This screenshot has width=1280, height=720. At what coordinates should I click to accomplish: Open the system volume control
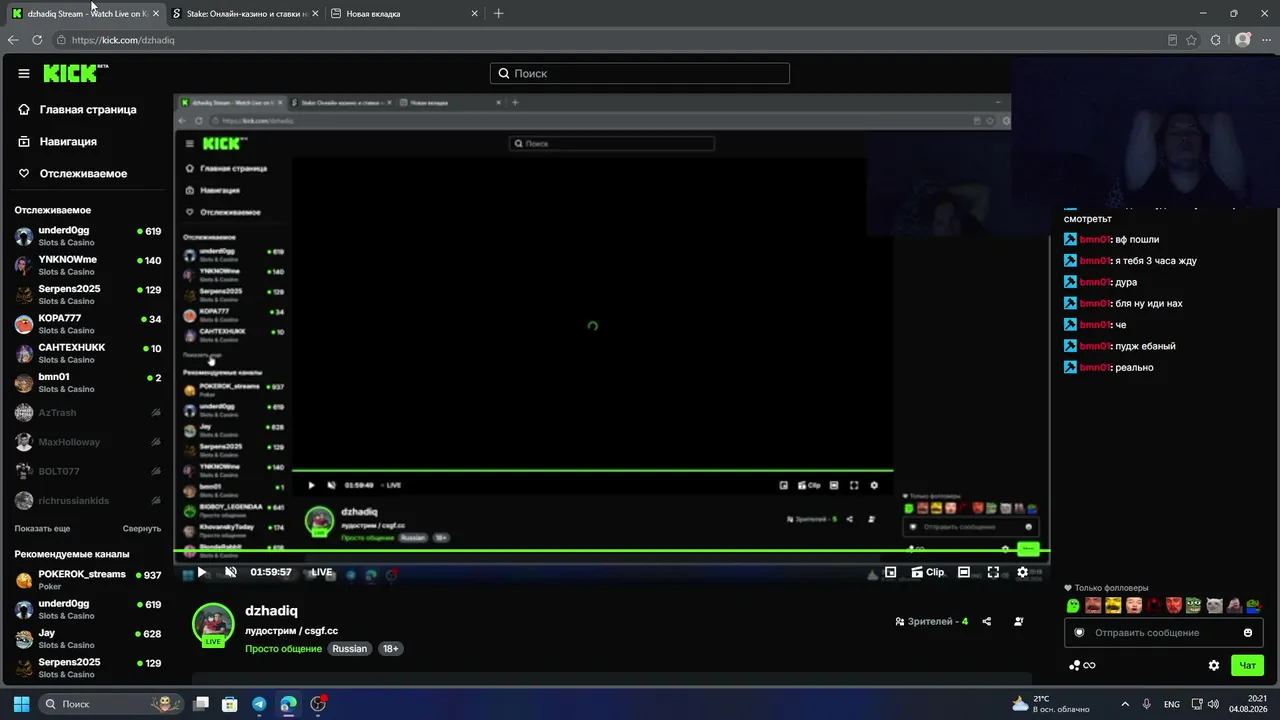coord(1213,704)
